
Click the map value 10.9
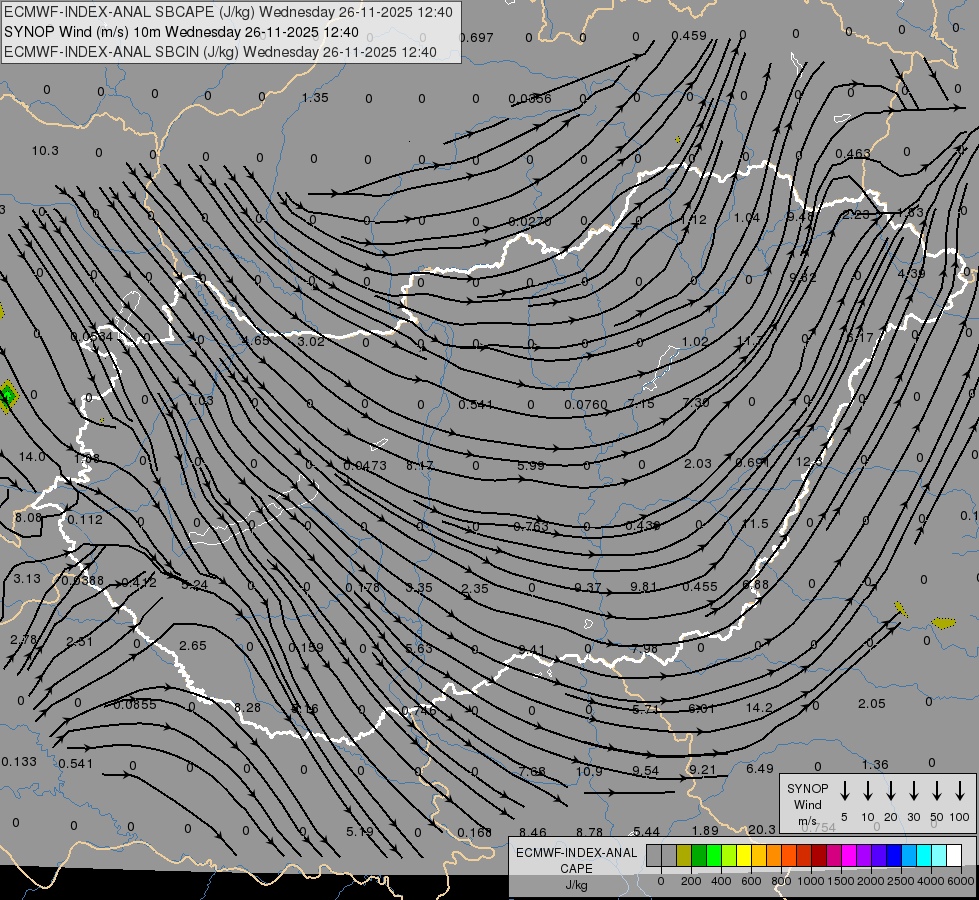coord(589,771)
